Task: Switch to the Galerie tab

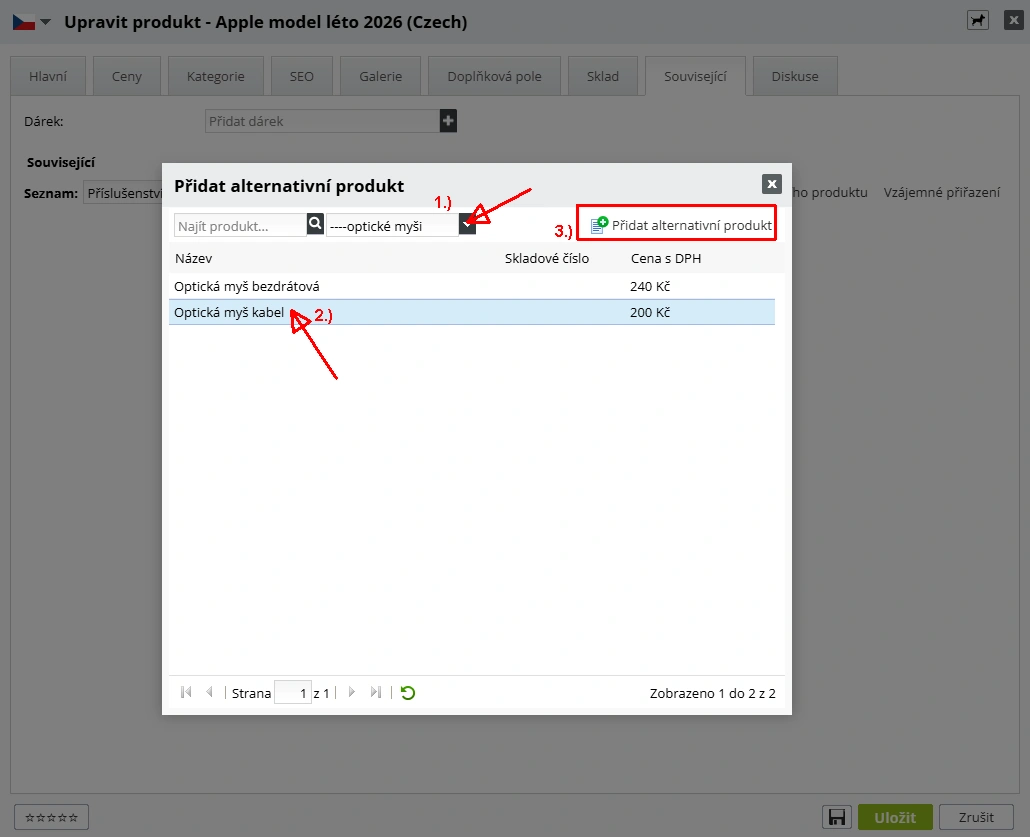Action: tap(380, 76)
